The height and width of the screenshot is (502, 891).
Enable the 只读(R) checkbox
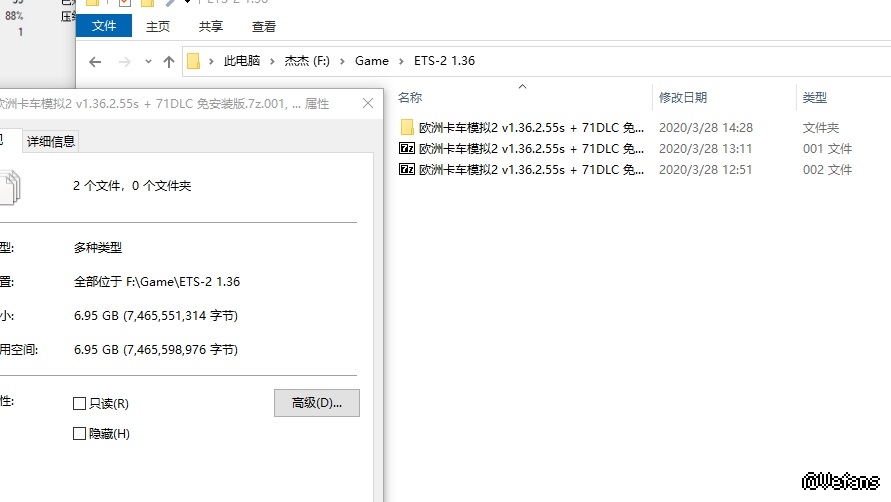(80, 404)
